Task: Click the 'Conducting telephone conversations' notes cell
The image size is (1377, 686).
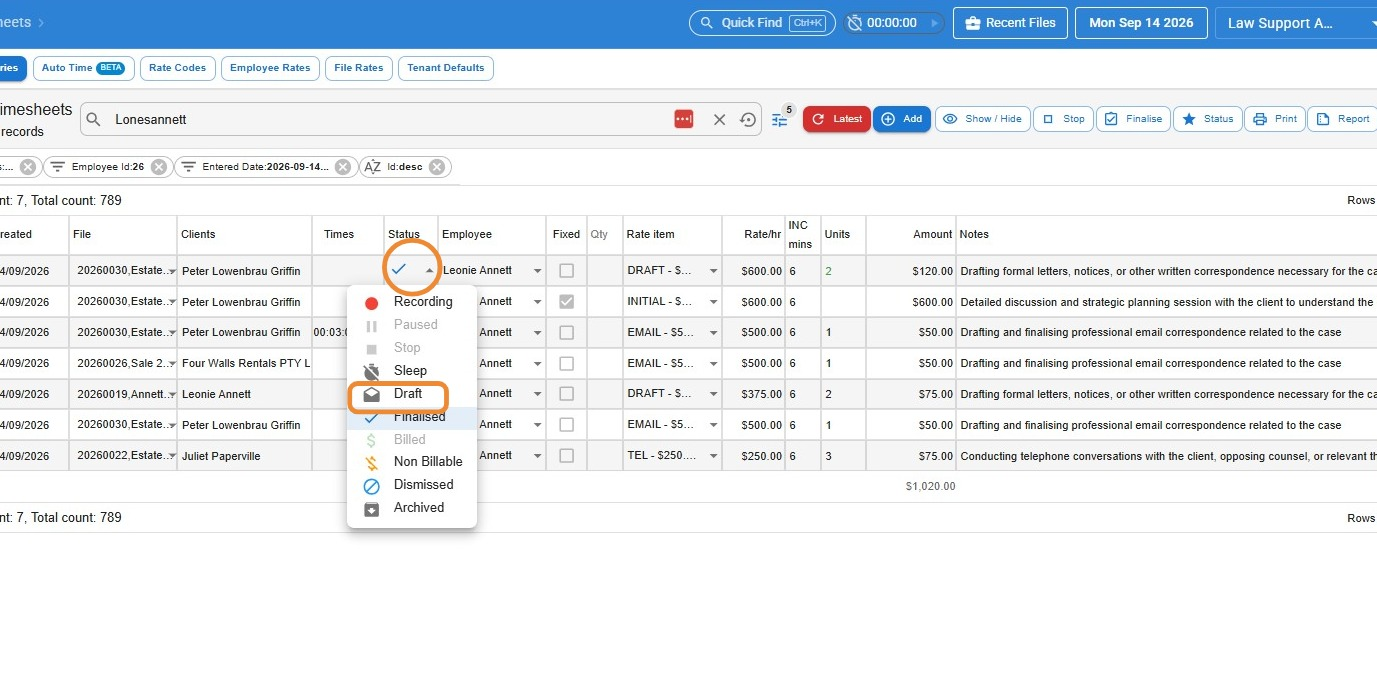Action: click(x=1166, y=456)
